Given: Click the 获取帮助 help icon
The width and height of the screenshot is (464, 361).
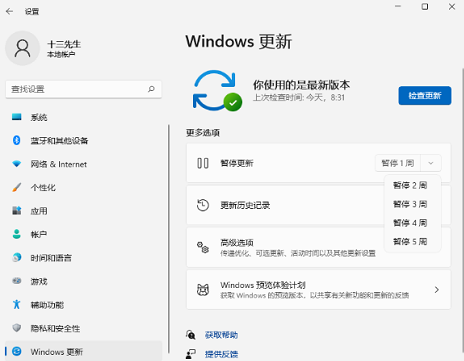Looking at the screenshot, I should (191, 335).
